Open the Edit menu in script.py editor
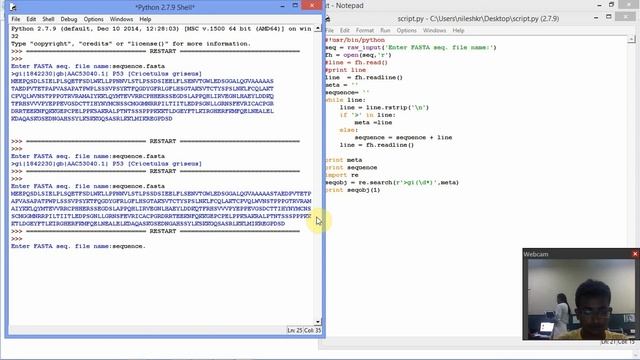640x360 pixels. point(344,31)
